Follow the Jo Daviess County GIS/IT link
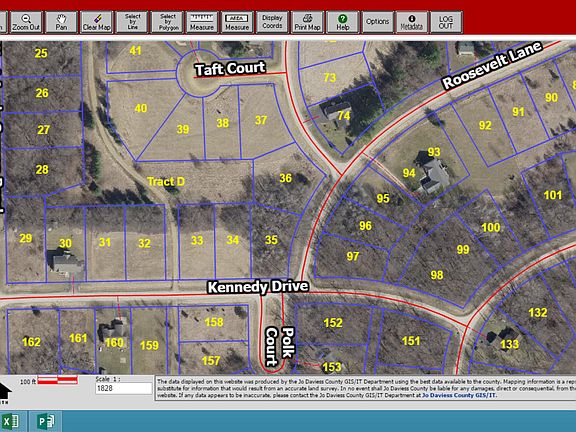Image resolution: width=576 pixels, height=432 pixels. coord(459,395)
